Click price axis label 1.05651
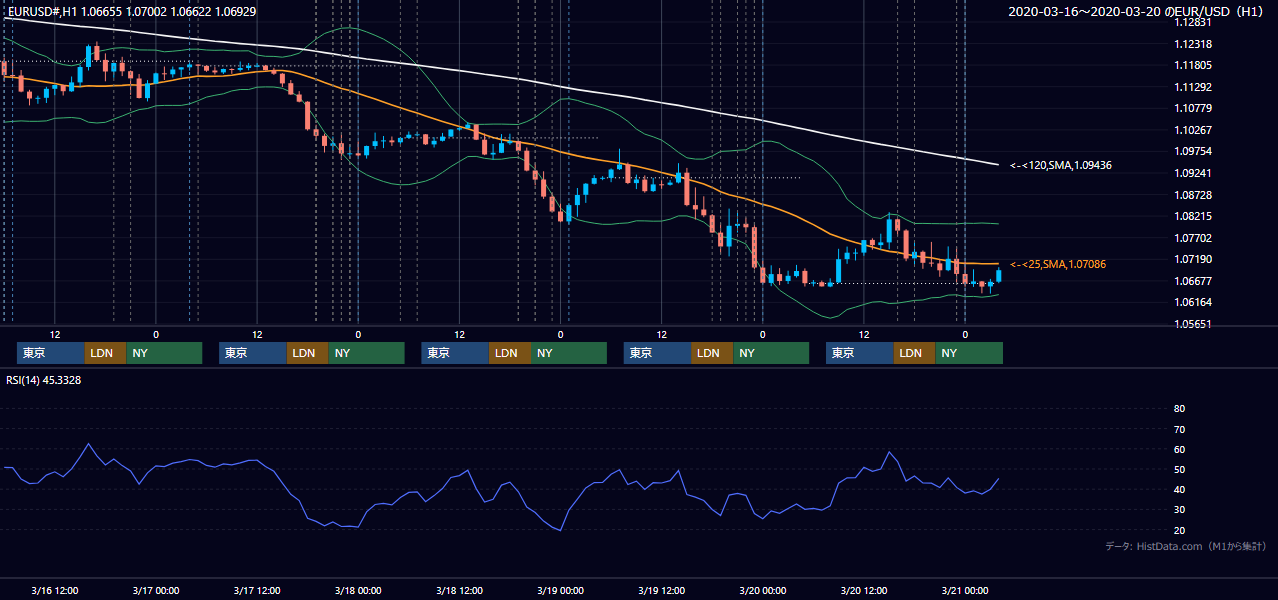Viewport: 1278px width, 600px height. 1193,324
